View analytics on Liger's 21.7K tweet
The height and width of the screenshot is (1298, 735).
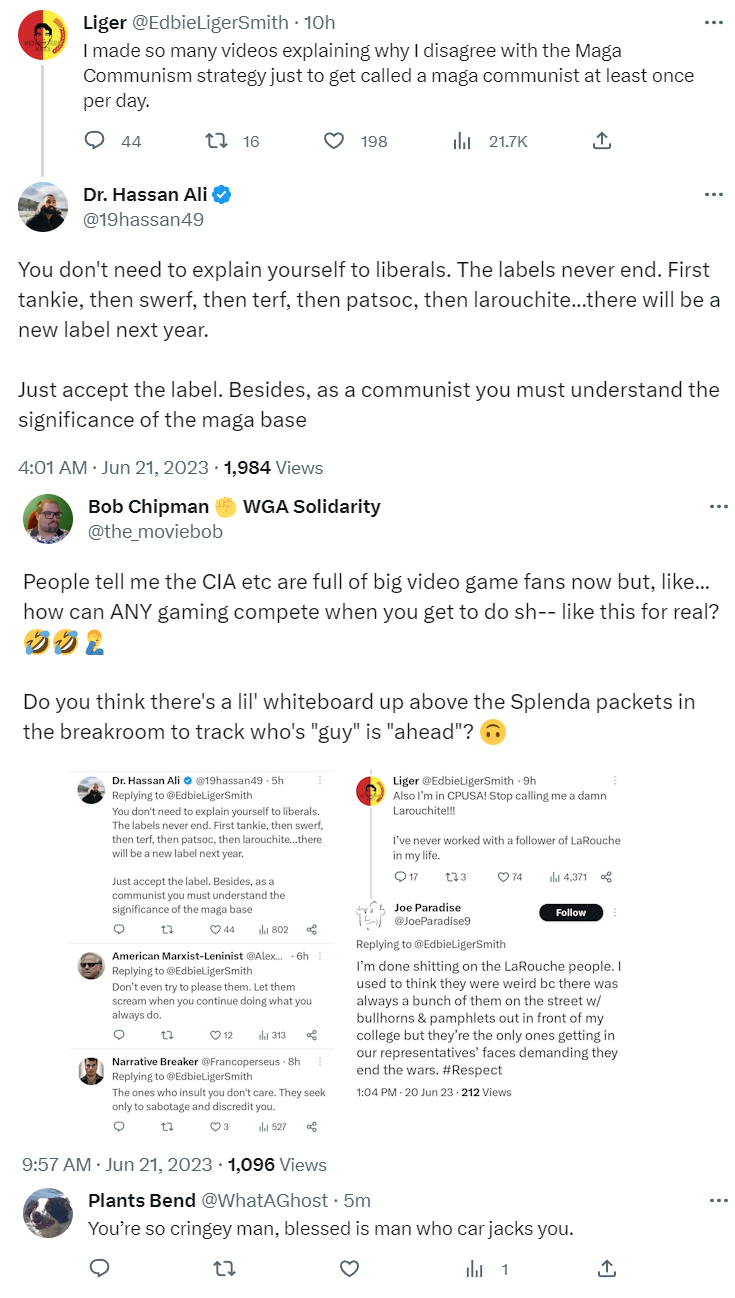[x=462, y=141]
